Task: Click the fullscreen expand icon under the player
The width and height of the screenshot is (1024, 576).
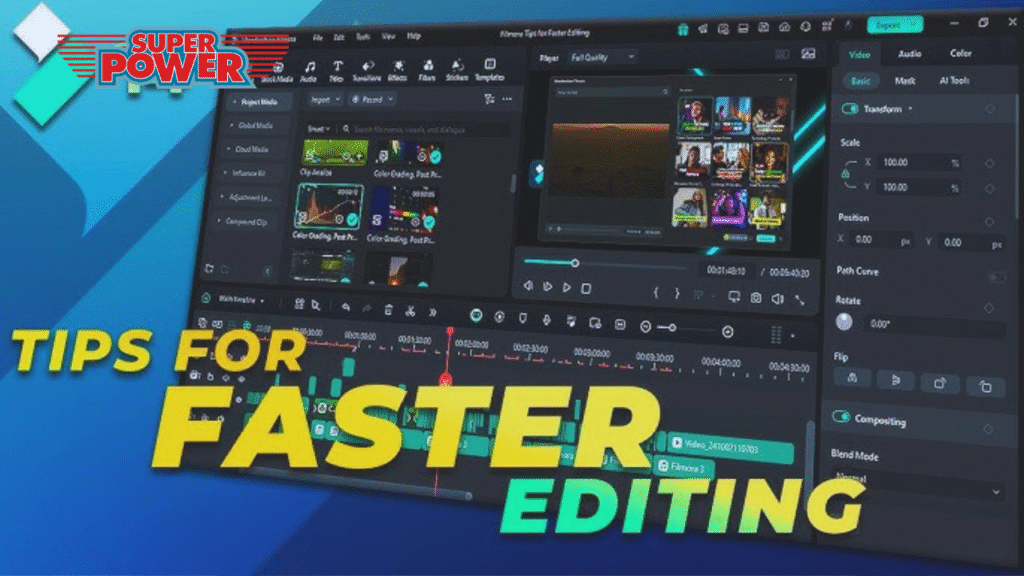Action: [799, 300]
